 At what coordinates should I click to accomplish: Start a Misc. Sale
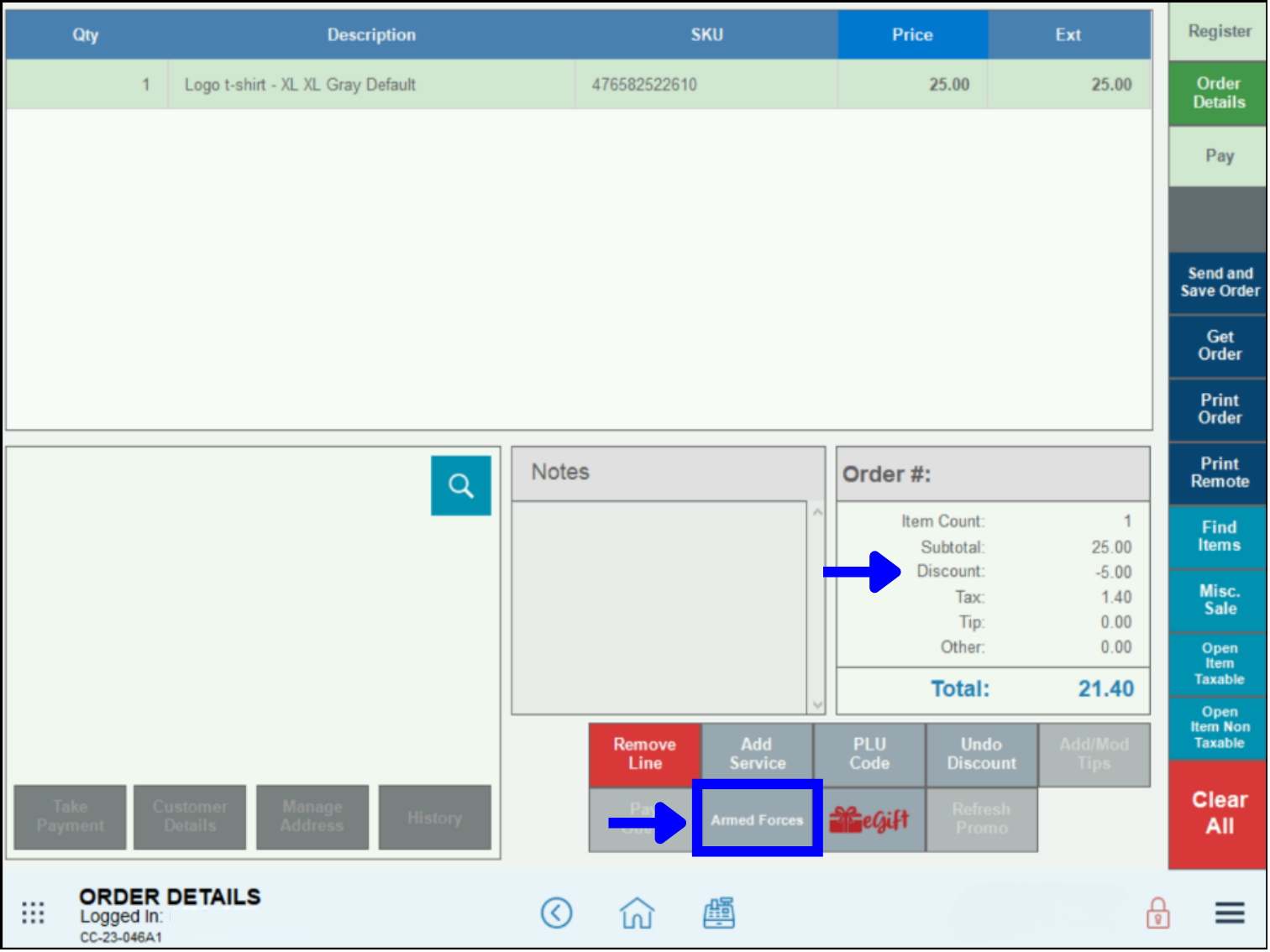click(x=1217, y=599)
